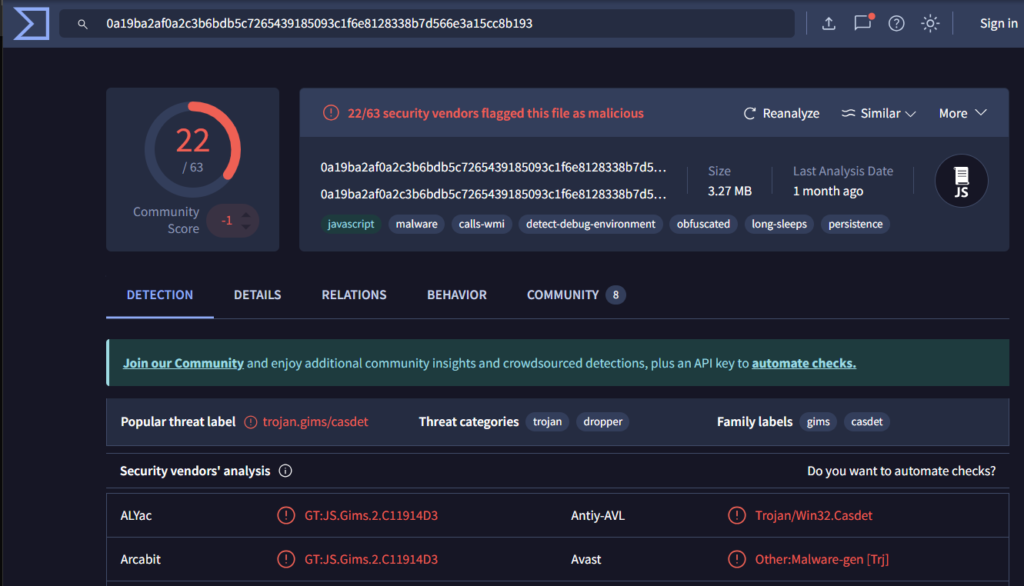Vote up the community score
The image size is (1024, 586).
tap(246, 214)
